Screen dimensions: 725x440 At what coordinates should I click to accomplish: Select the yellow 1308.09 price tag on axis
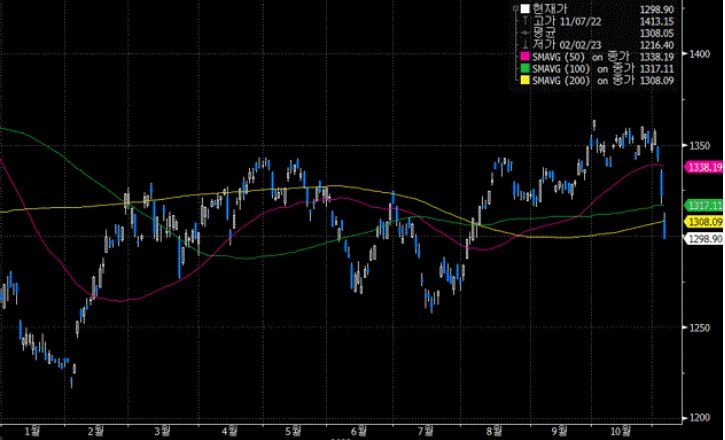tap(702, 221)
